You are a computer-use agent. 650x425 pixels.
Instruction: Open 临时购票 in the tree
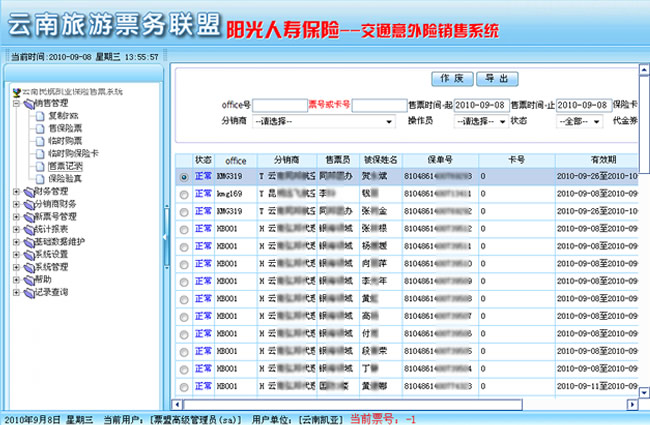[x=65, y=141]
